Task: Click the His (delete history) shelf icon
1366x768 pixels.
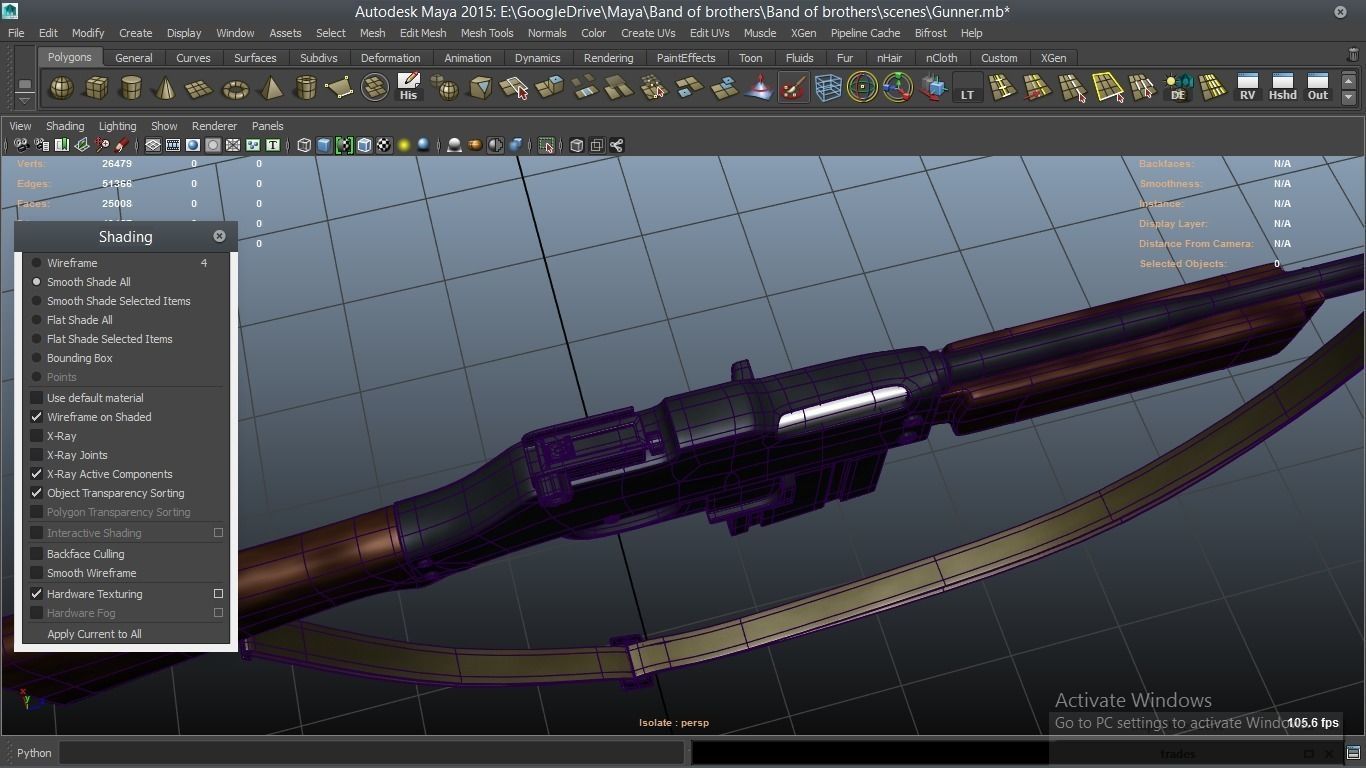Action: click(408, 88)
